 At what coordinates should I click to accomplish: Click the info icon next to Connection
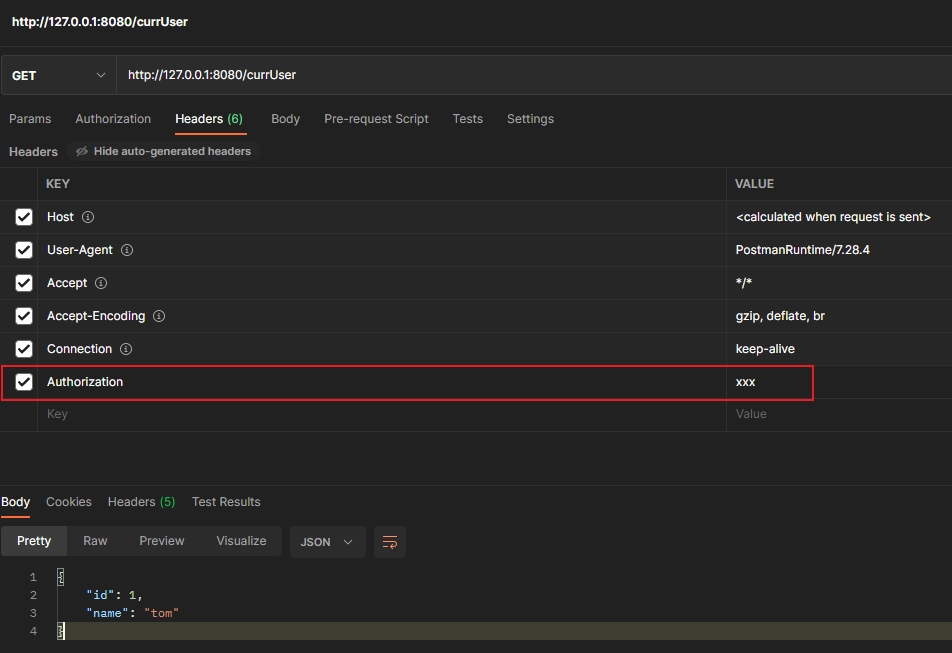pyautogui.click(x=126, y=349)
